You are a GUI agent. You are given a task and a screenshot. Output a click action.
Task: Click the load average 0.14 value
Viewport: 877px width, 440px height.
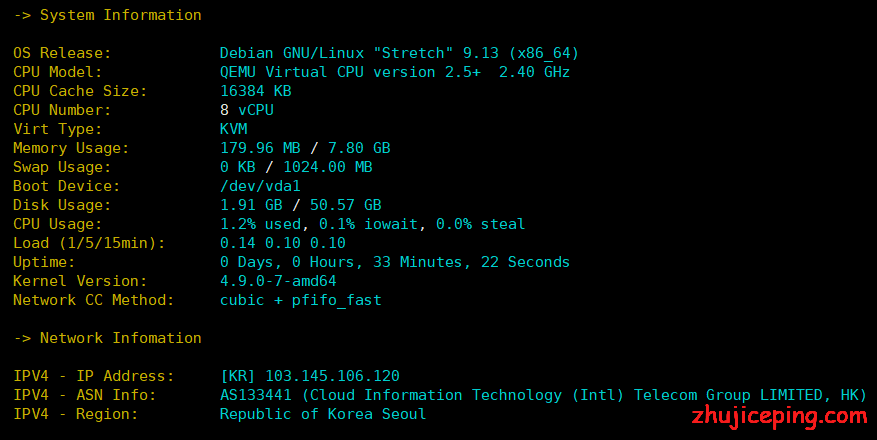click(238, 243)
